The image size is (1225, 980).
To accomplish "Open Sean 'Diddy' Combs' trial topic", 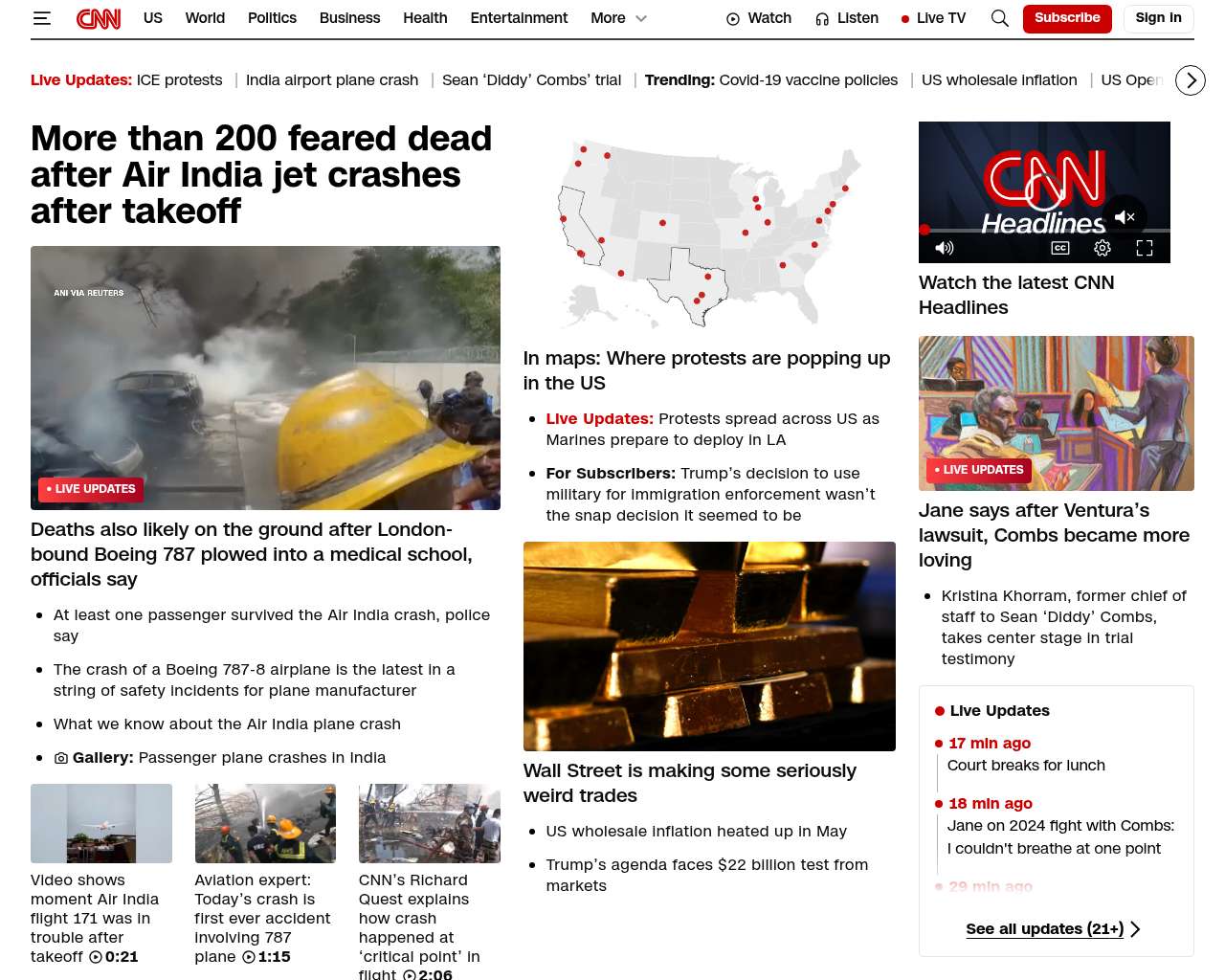I will pyautogui.click(x=531, y=80).
